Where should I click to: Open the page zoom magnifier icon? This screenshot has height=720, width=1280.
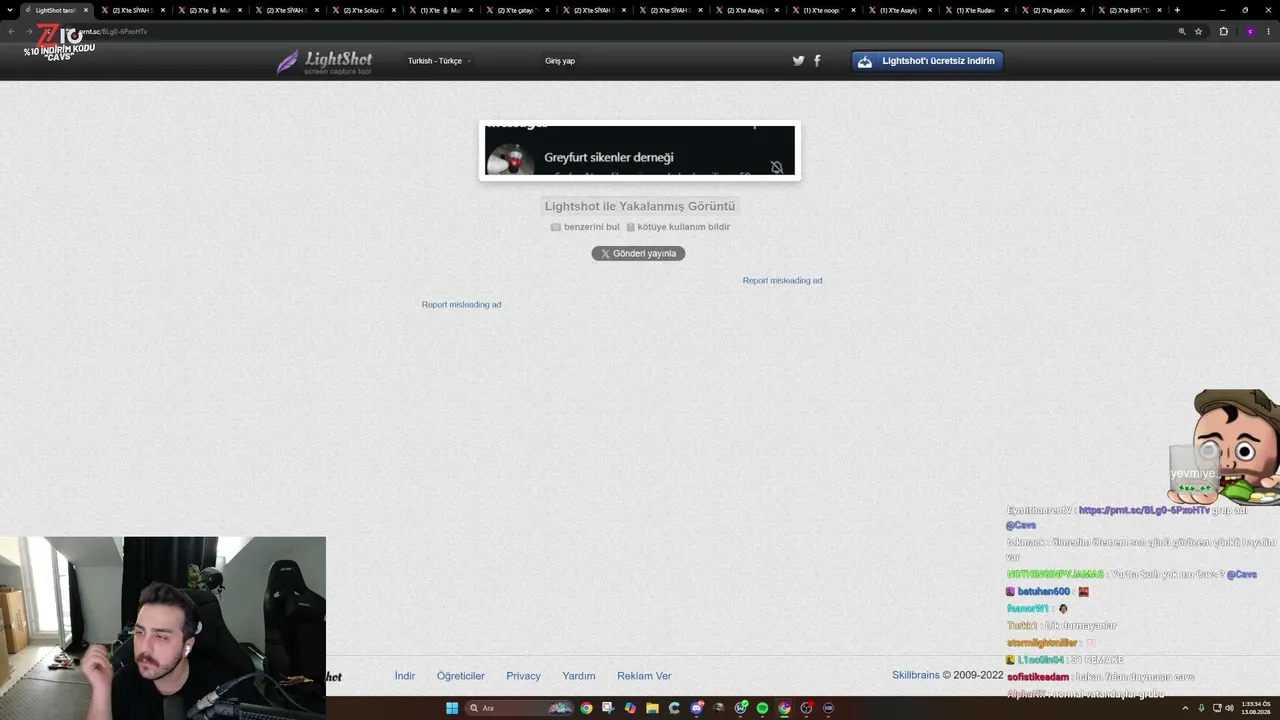pos(1182,31)
